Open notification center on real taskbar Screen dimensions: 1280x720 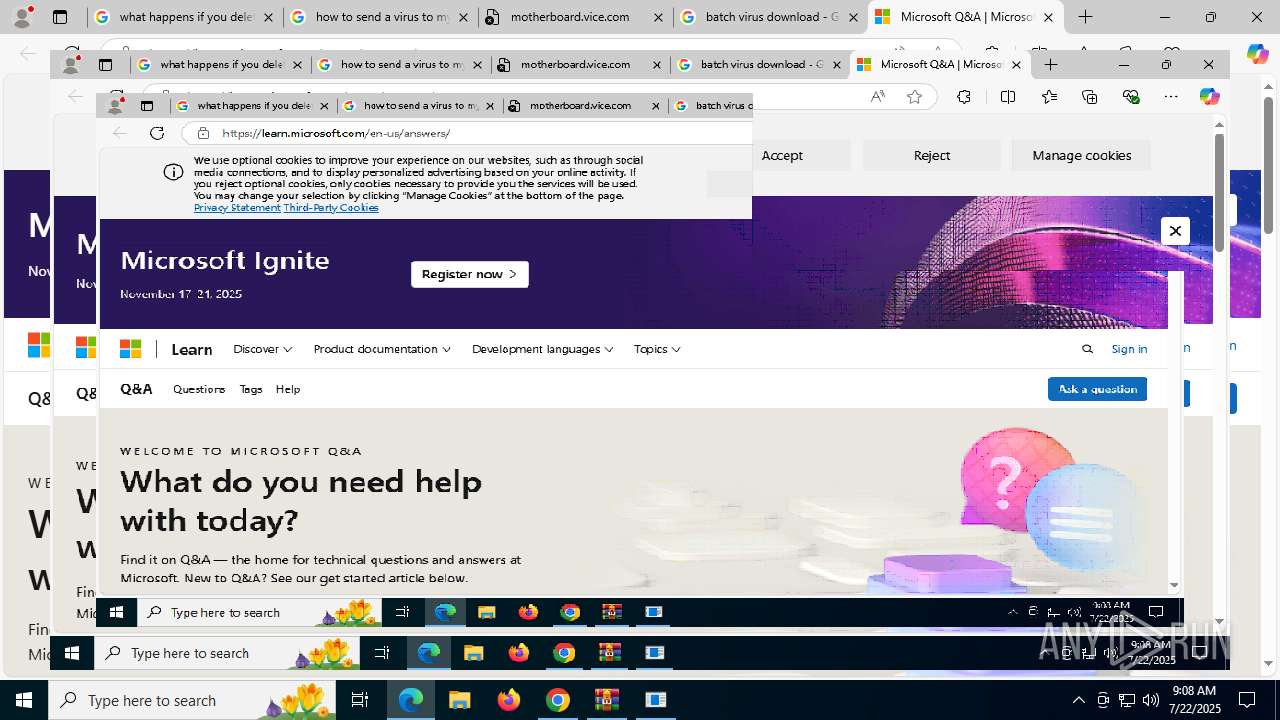(x=1247, y=700)
